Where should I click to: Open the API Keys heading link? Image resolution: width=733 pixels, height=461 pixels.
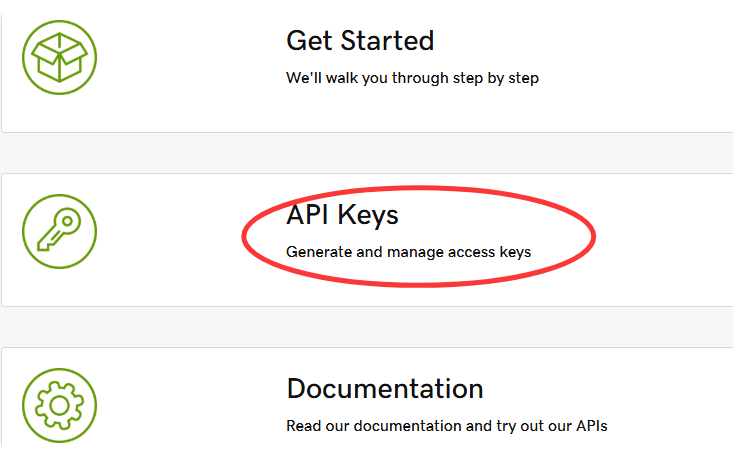point(342,215)
